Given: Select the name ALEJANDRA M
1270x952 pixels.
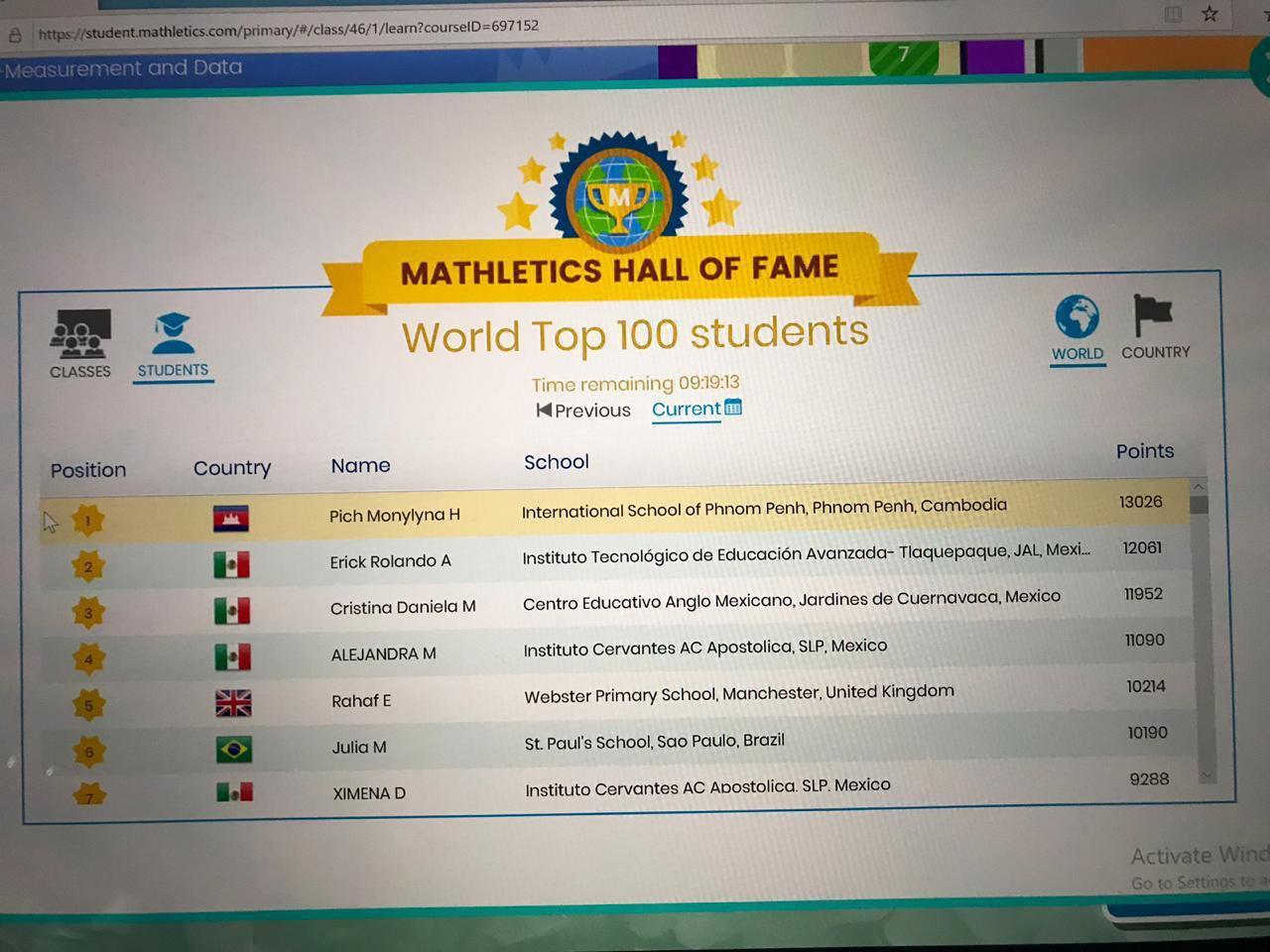Looking at the screenshot, I should (x=383, y=654).
